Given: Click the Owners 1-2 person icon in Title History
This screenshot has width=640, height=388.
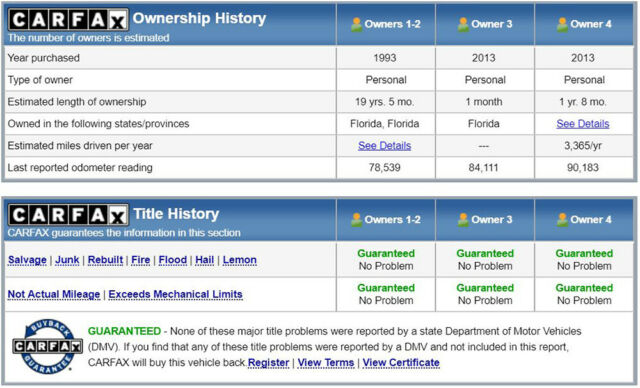Looking at the screenshot, I should tap(356, 220).
